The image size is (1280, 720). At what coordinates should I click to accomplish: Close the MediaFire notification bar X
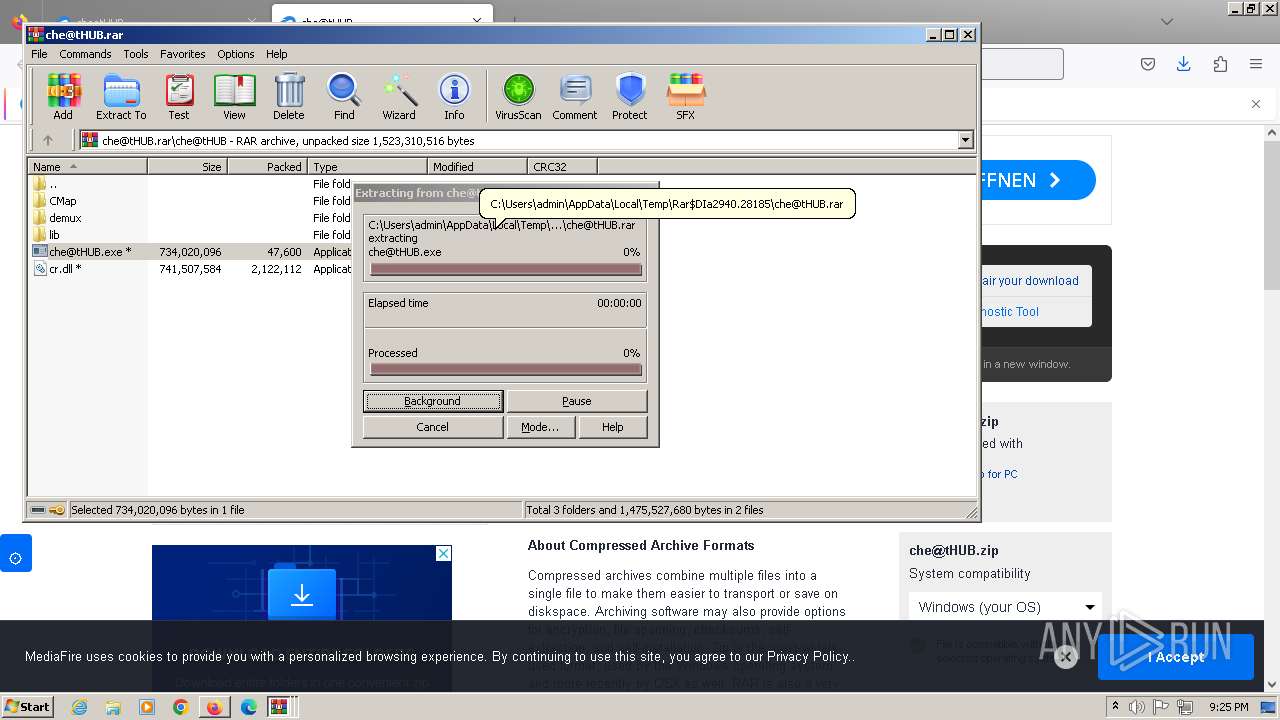tap(1256, 104)
